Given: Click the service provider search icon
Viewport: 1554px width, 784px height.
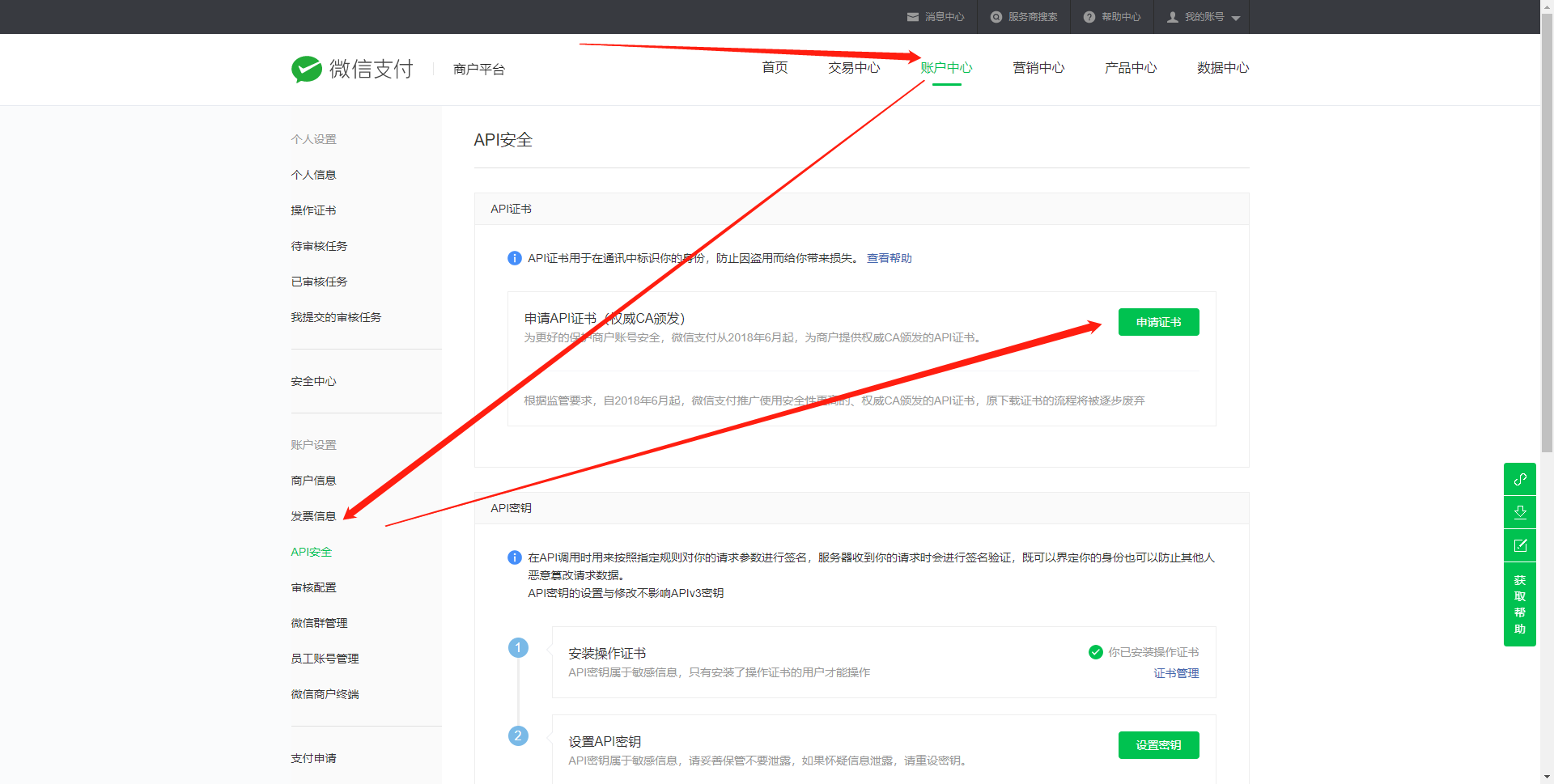Looking at the screenshot, I should coord(996,17).
